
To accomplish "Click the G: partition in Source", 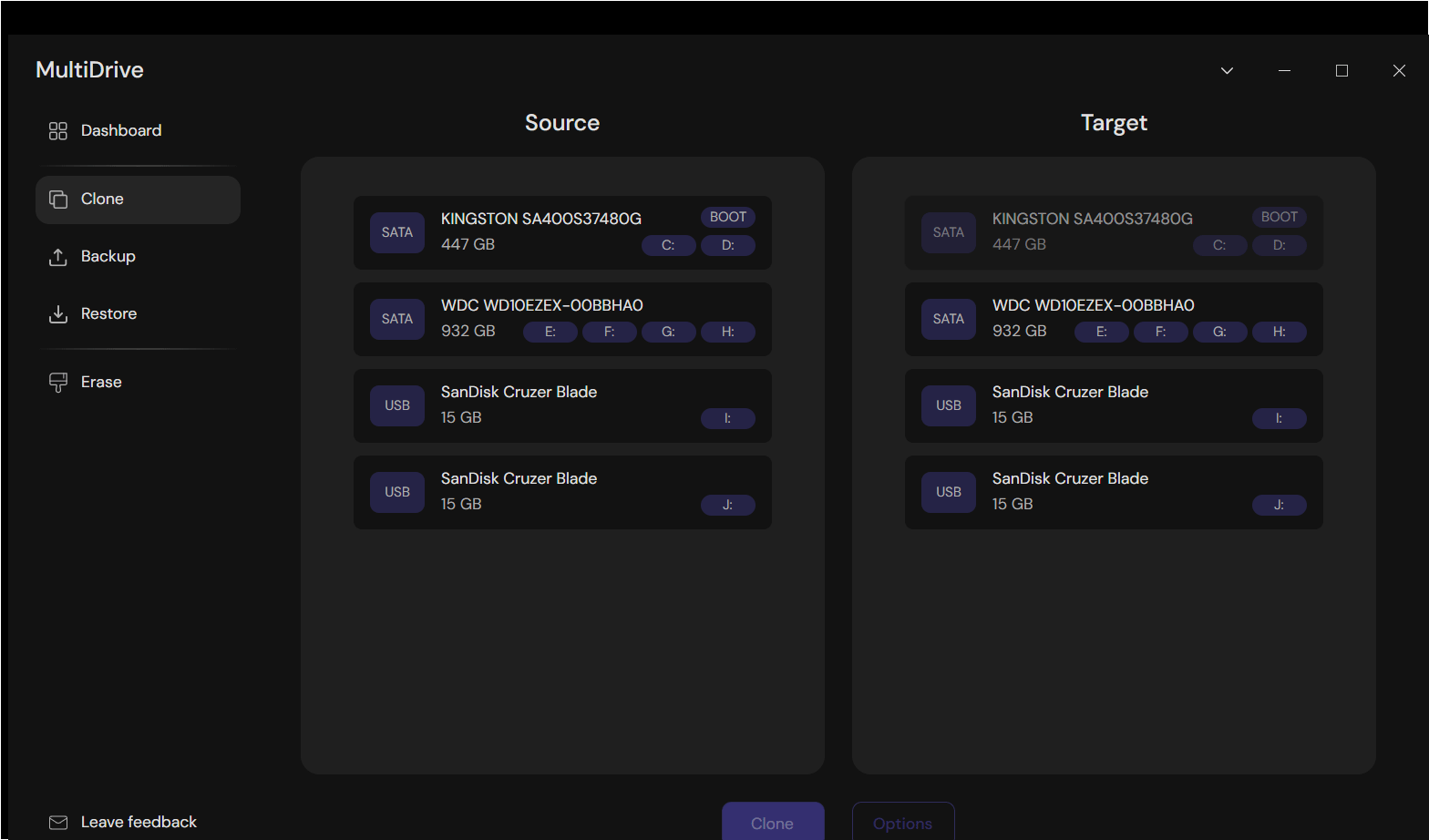I will coord(669,332).
